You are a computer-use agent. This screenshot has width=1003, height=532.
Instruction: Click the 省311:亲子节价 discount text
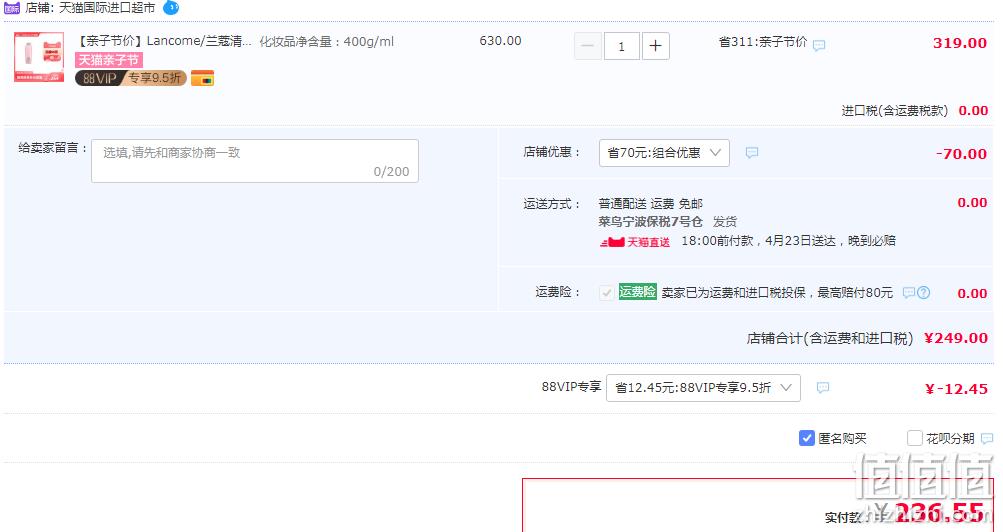pos(762,42)
